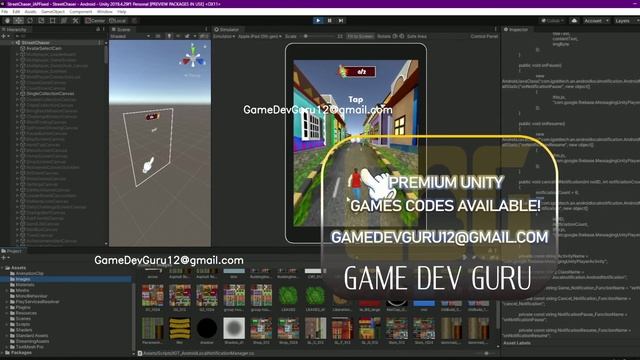
Task: Open the Apple iPad device dropdown
Action: (260, 36)
